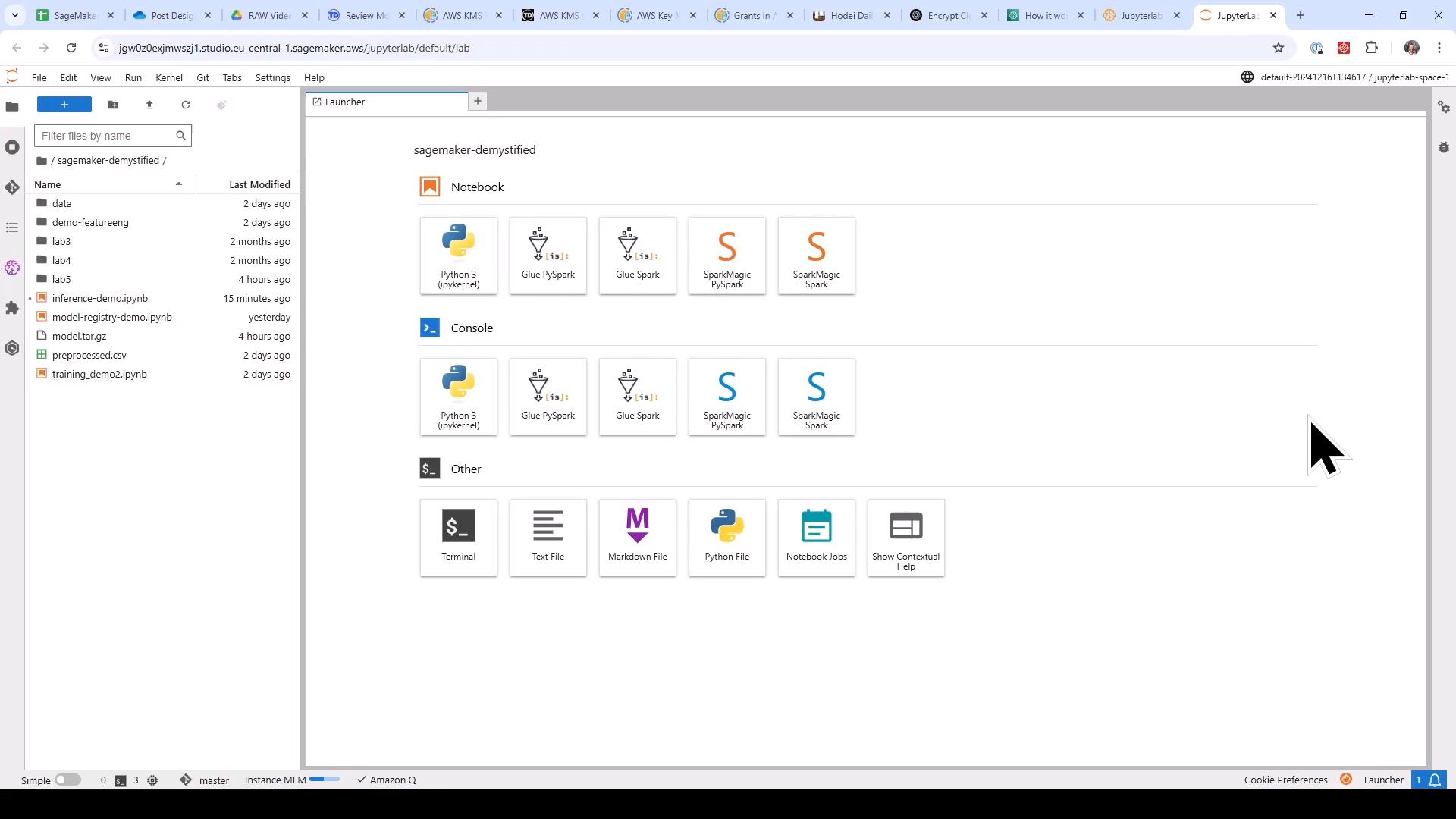The width and height of the screenshot is (1456, 819).
Task: Refresh the file browser list
Action: pyautogui.click(x=186, y=105)
